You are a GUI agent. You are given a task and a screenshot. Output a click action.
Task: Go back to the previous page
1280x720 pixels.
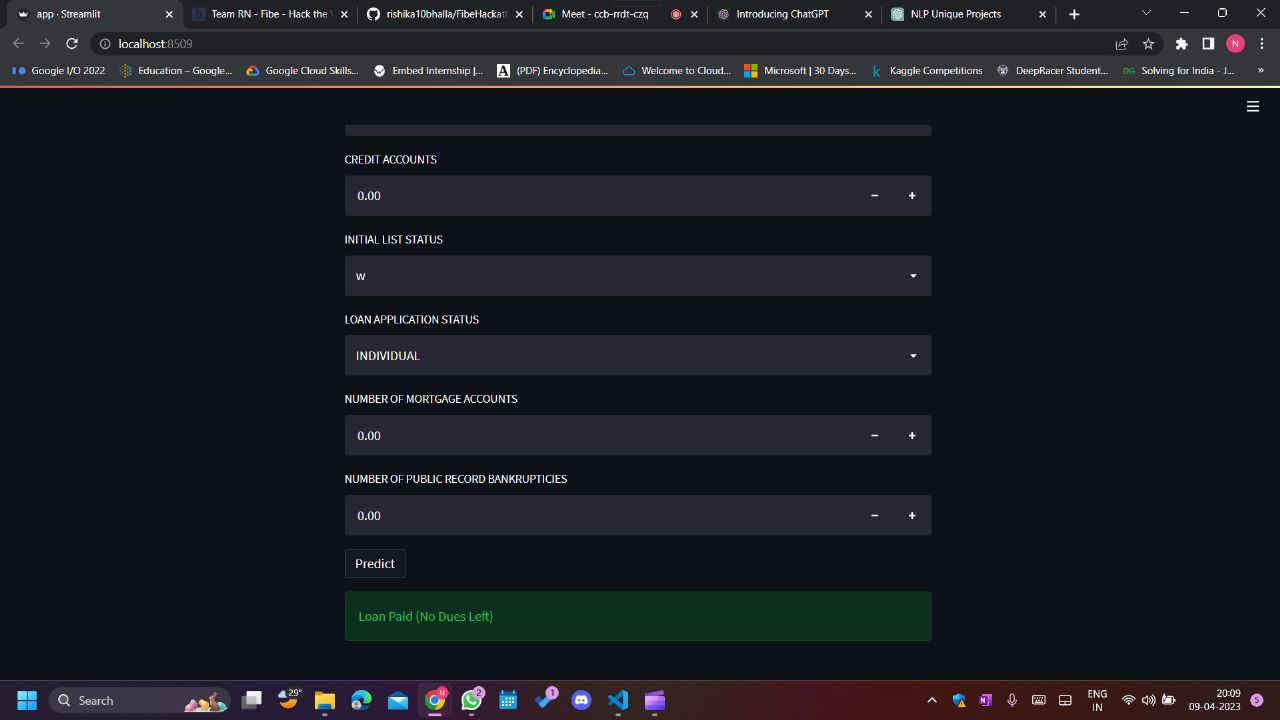point(18,44)
